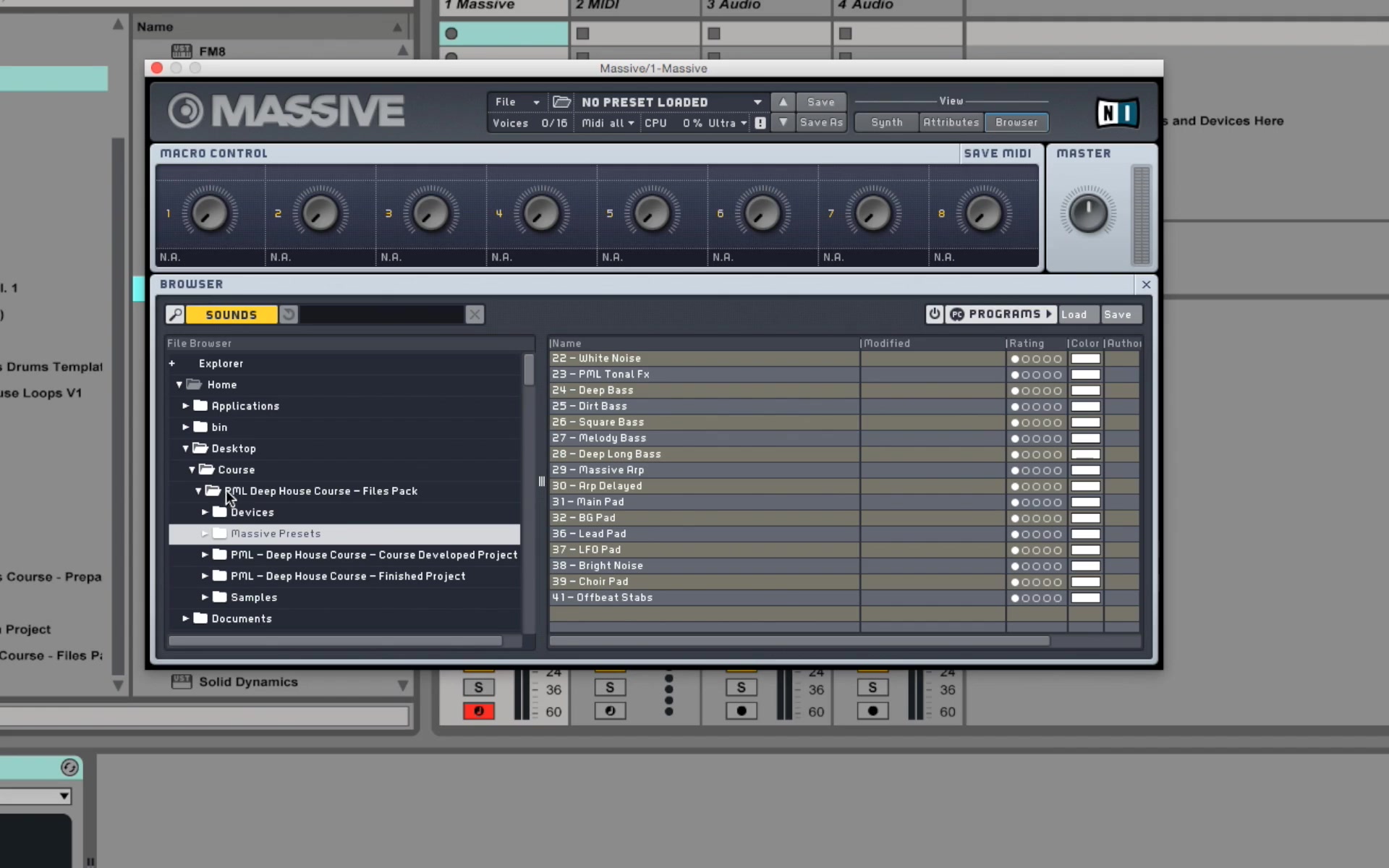Click color swatch for 39 - Choir Pad
Screen dimensions: 1389x868
(x=1086, y=582)
